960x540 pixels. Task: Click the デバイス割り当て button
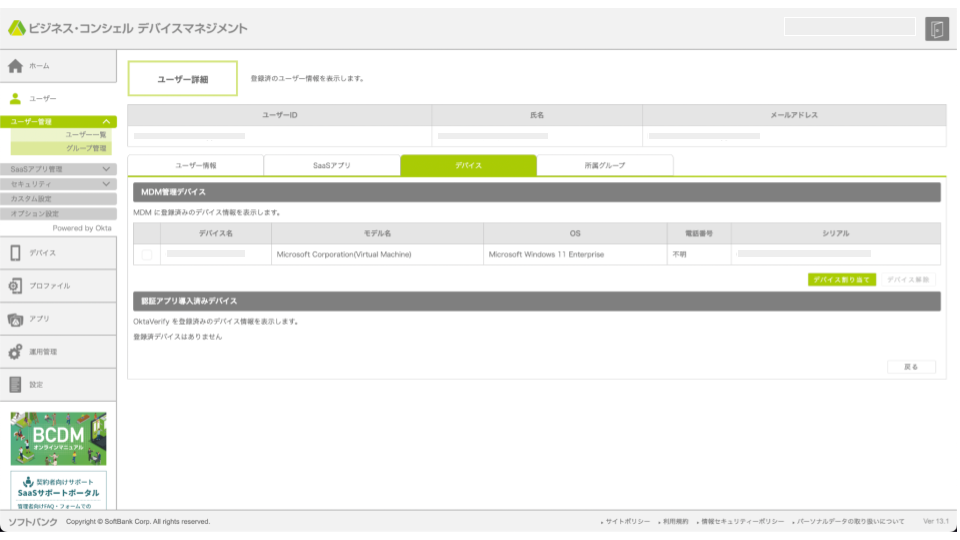(x=841, y=280)
